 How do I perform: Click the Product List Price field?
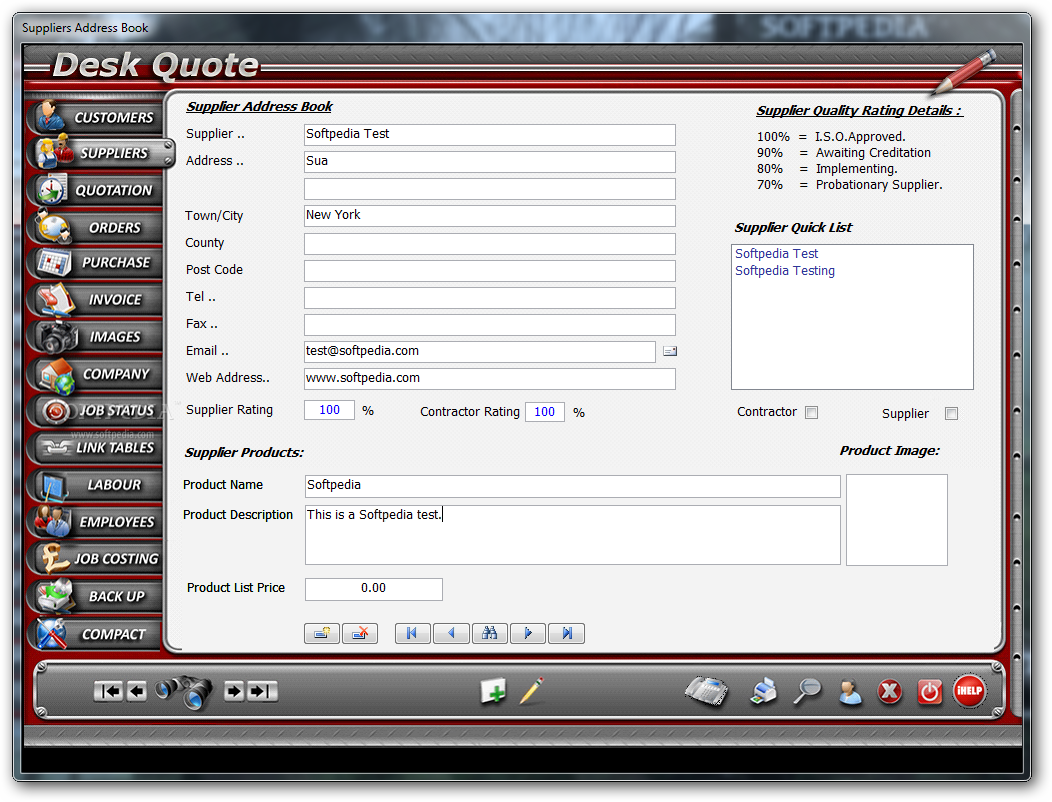click(x=374, y=589)
